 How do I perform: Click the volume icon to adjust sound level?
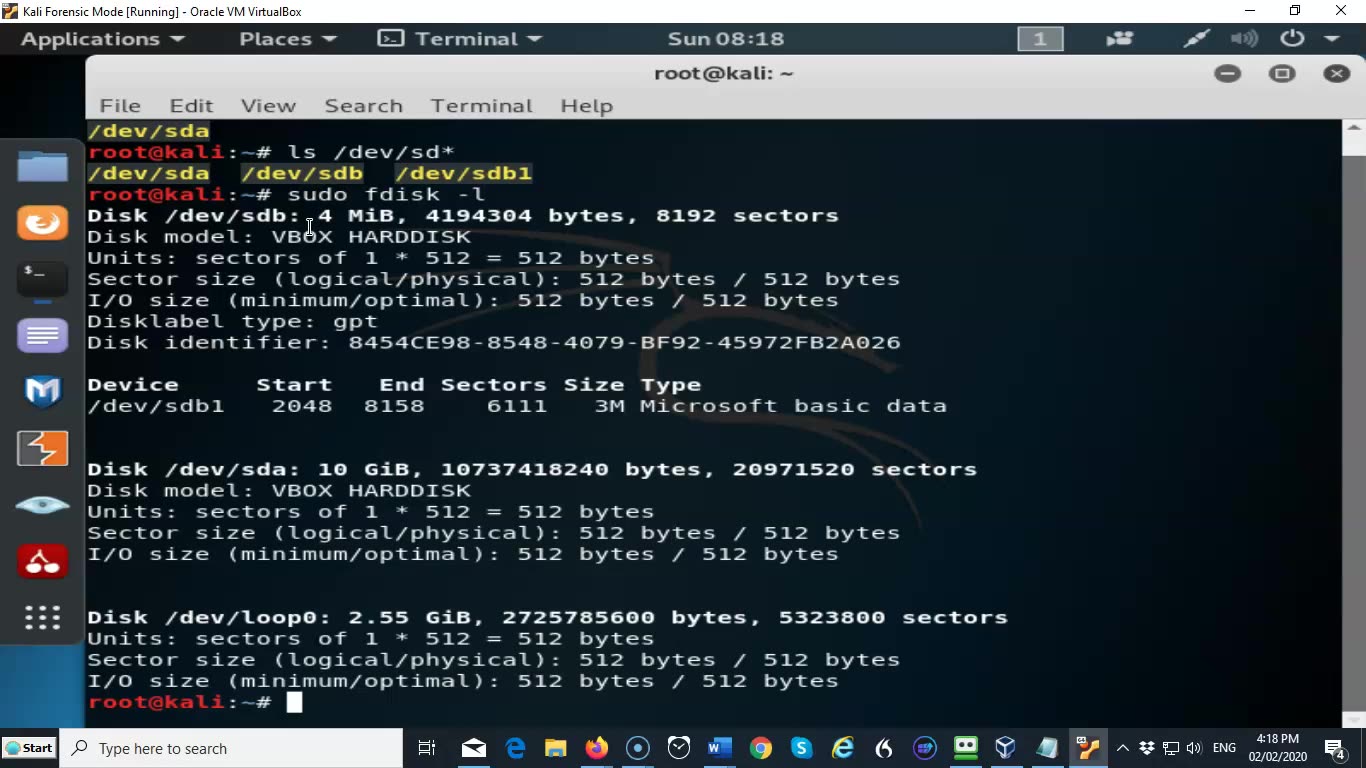[1194, 747]
